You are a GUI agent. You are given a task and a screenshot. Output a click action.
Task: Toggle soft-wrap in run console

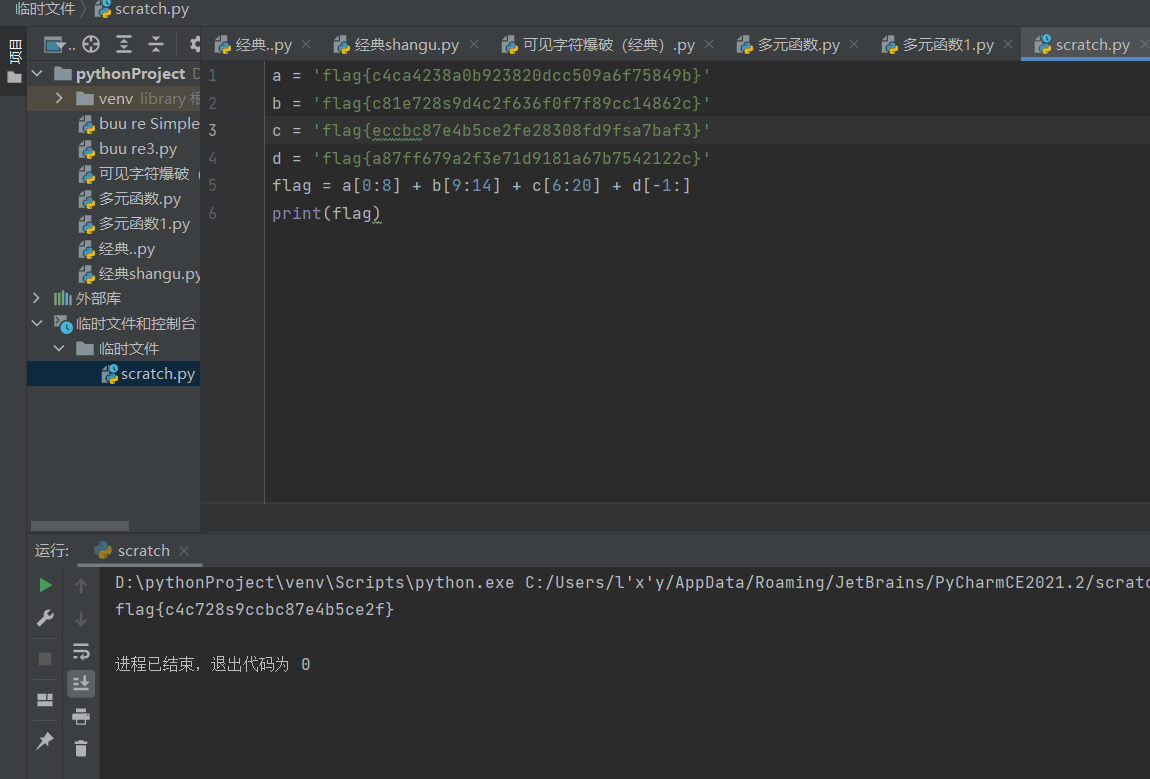click(81, 651)
